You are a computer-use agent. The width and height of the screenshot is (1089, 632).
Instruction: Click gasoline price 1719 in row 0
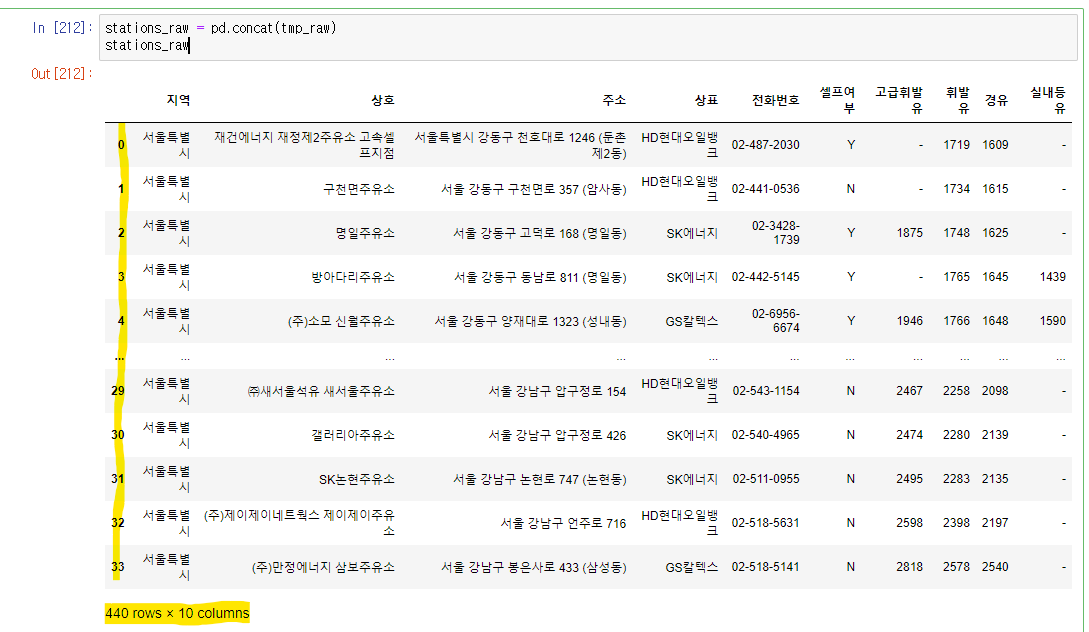click(956, 145)
